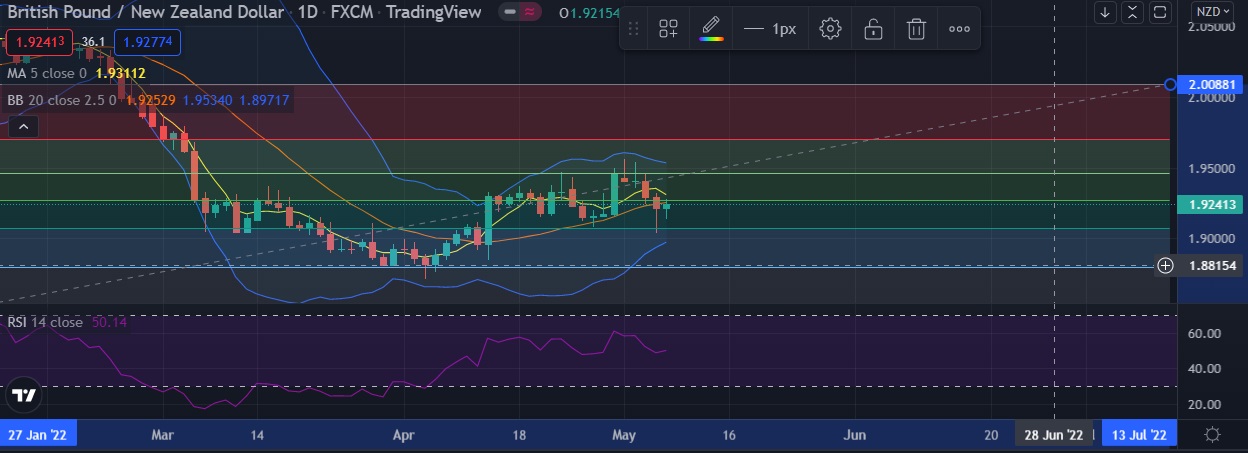
Task: Click the maximize chart pane icon
Action: pyautogui.click(x=1159, y=12)
